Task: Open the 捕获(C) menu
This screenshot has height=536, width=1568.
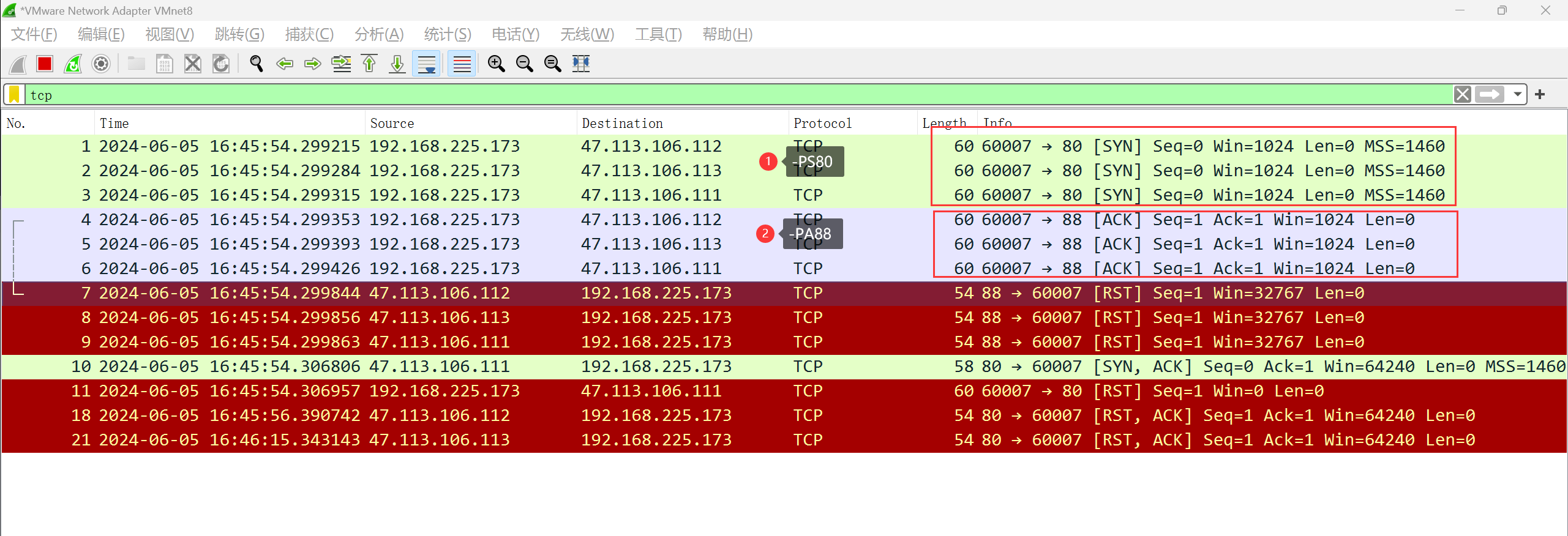Action: (x=309, y=34)
